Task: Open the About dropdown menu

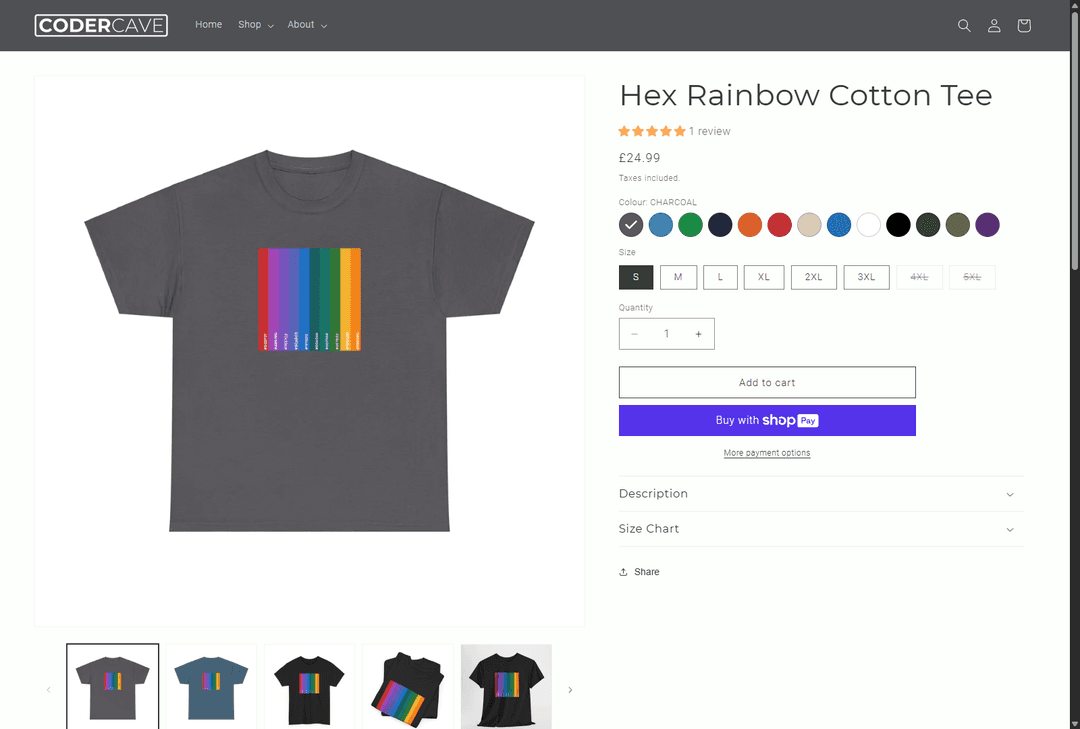Action: pos(307,25)
